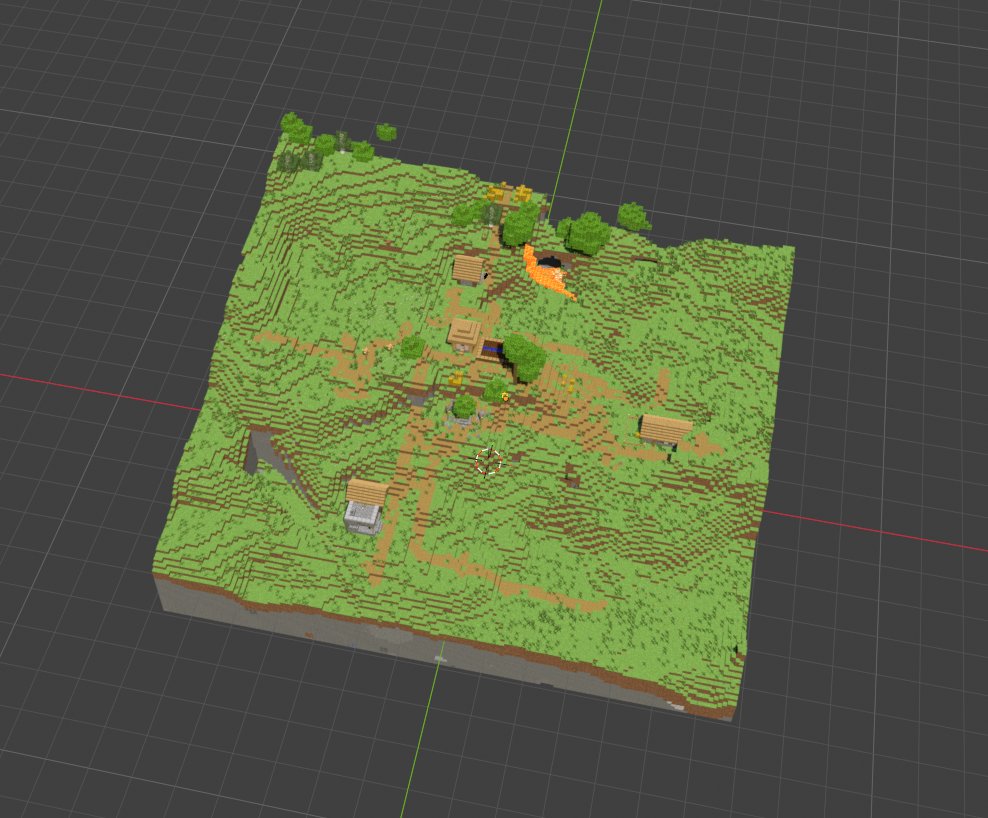988x818 pixels.
Task: Click the blue water strip beside the central house
Action: (x=493, y=348)
